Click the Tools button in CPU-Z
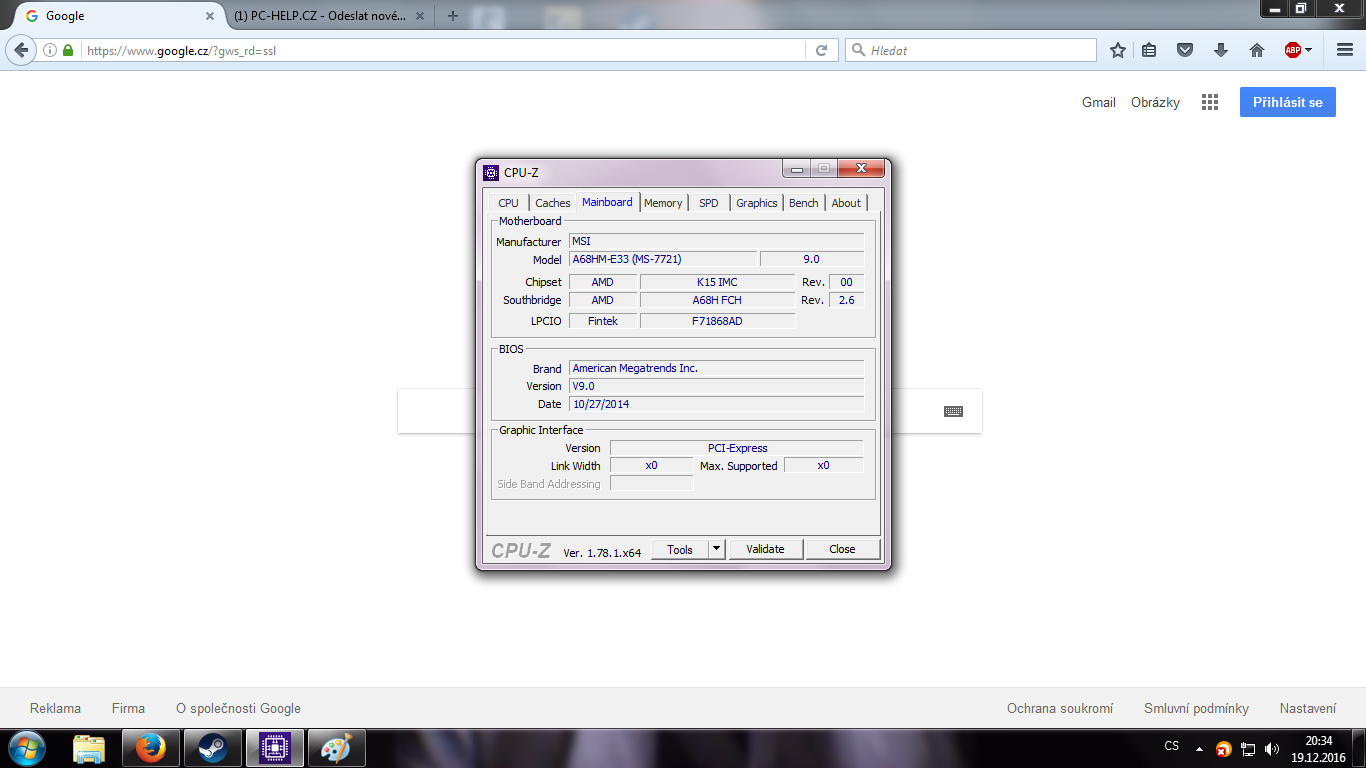 tap(680, 549)
